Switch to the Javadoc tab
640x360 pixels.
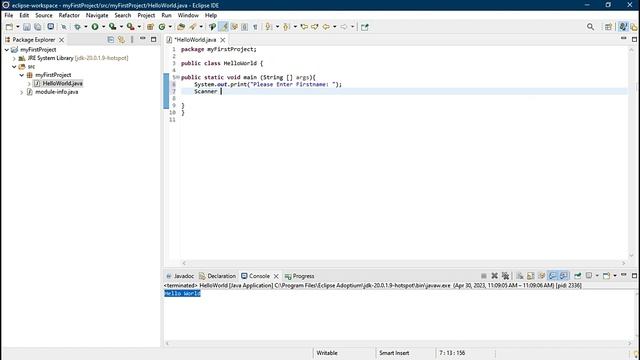pyautogui.click(x=180, y=276)
